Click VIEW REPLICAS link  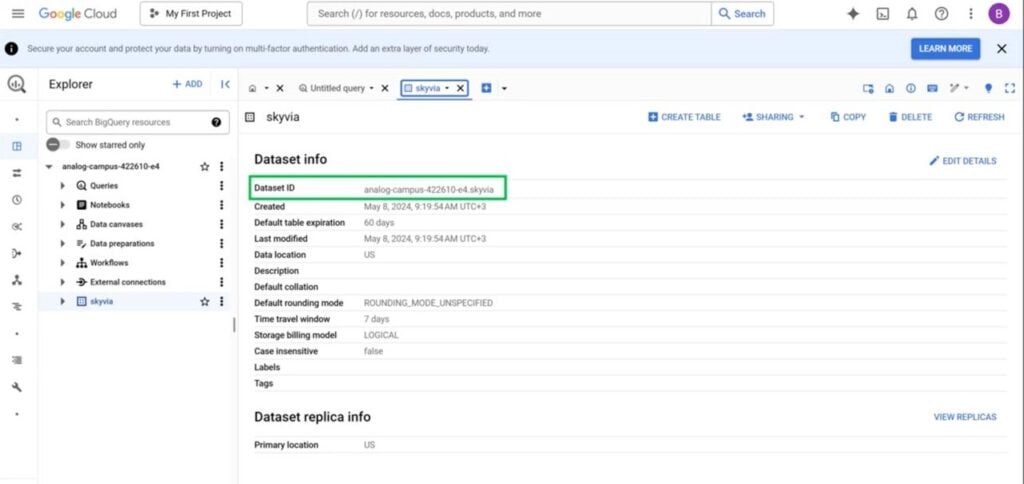click(x=965, y=417)
